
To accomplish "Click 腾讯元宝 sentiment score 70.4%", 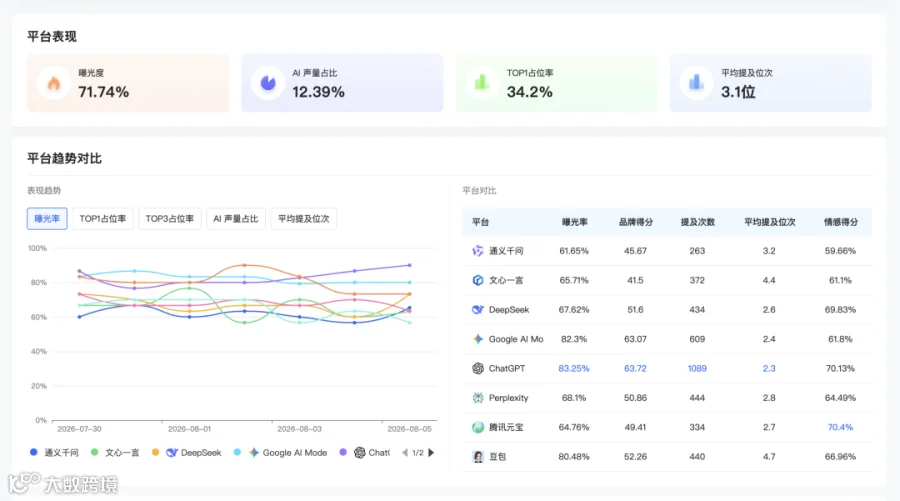I will click(x=840, y=427).
